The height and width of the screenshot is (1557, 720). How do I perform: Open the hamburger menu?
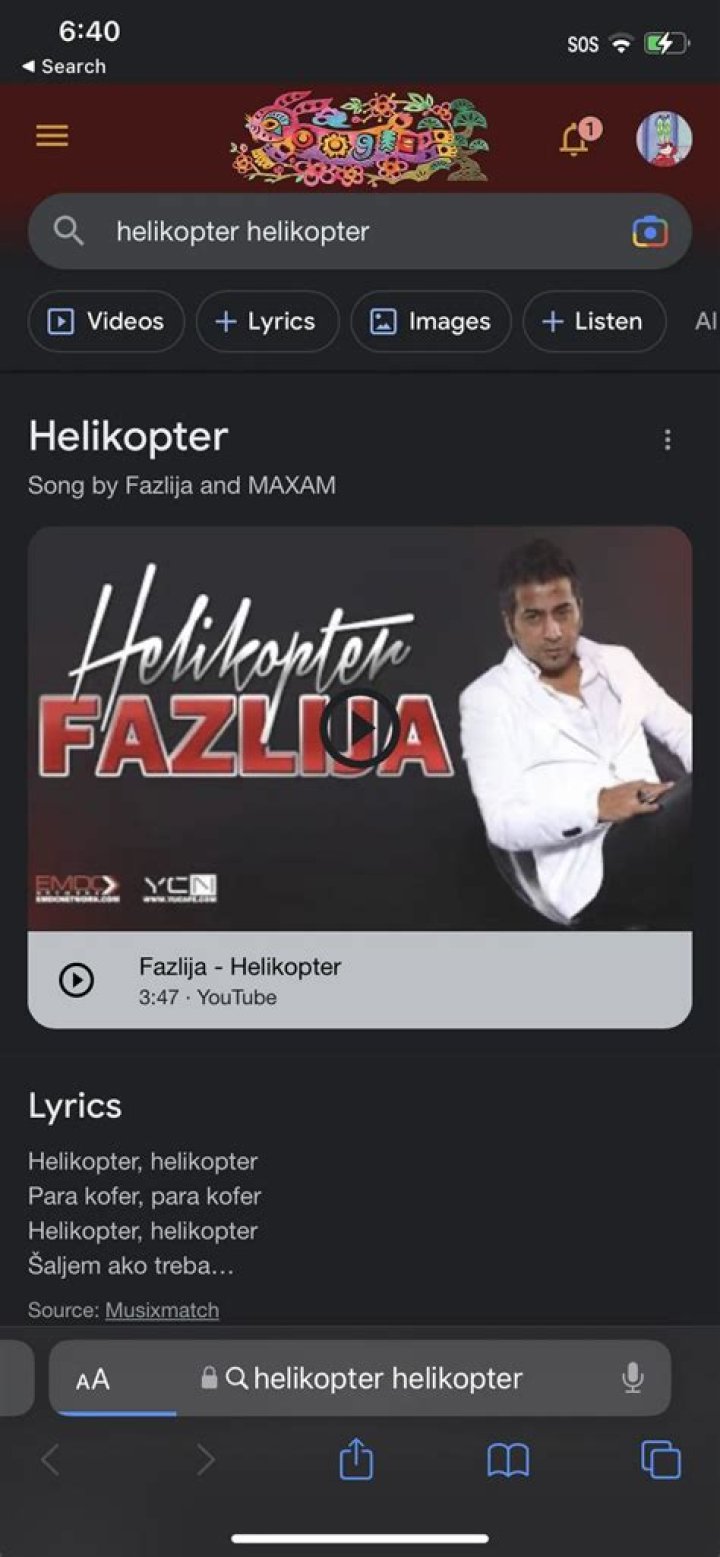pos(52,136)
